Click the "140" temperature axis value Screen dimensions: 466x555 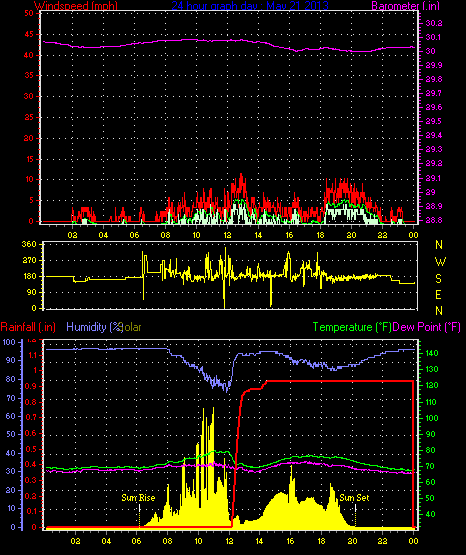[431, 353]
